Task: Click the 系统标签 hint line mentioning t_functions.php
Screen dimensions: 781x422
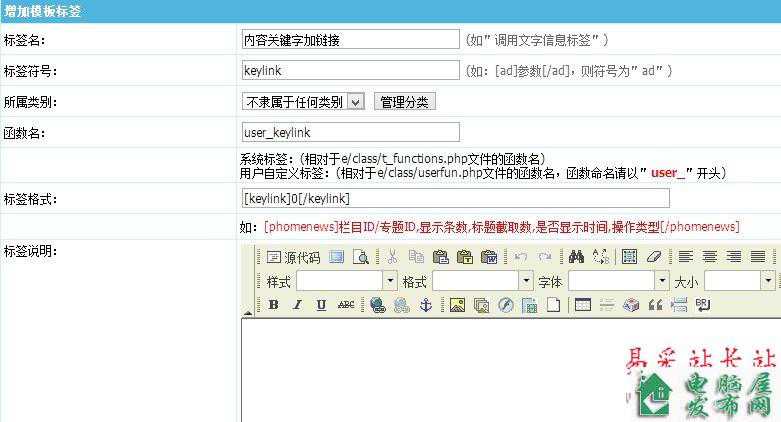Action: (392, 158)
